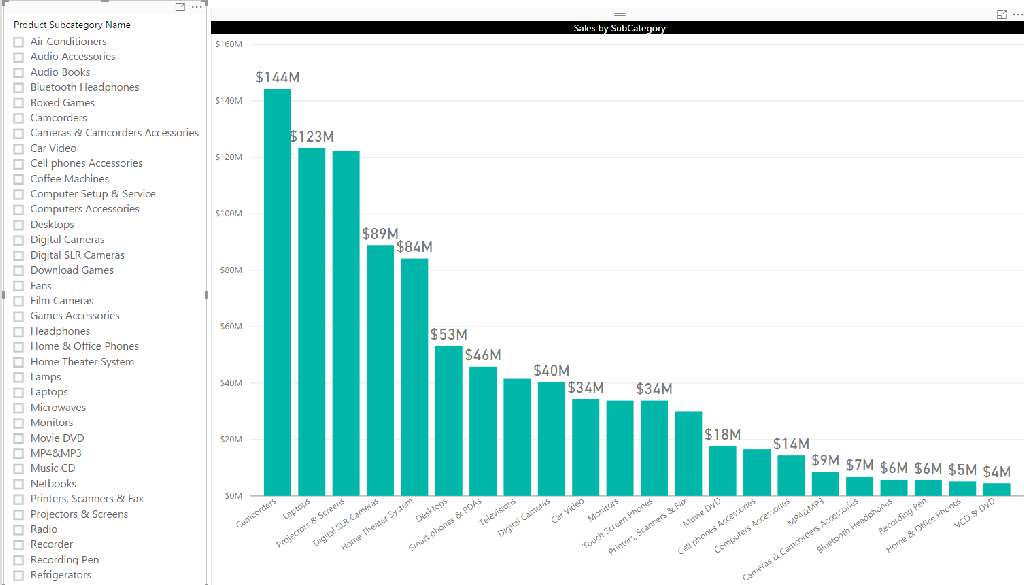Select the Camcorders $144M bar
Viewport: 1024px width, 585px height.
pos(278,292)
